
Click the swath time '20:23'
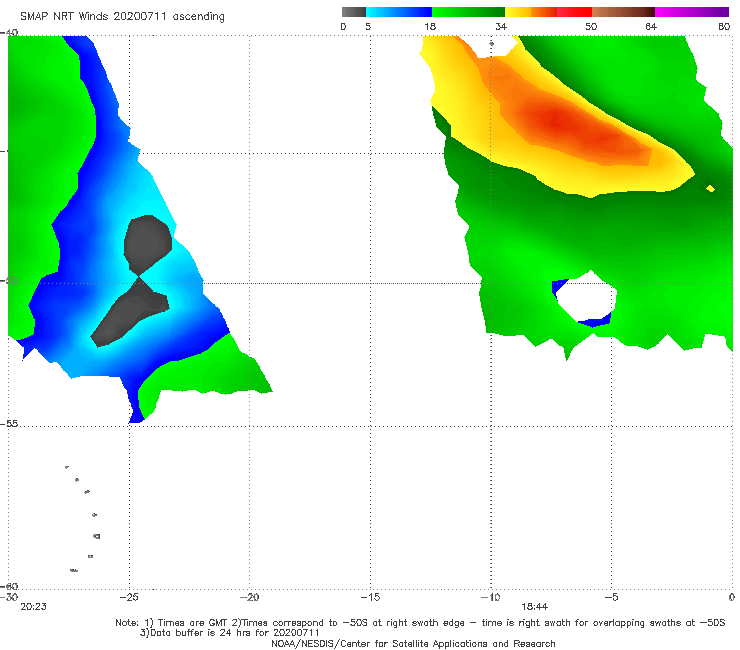point(33,607)
